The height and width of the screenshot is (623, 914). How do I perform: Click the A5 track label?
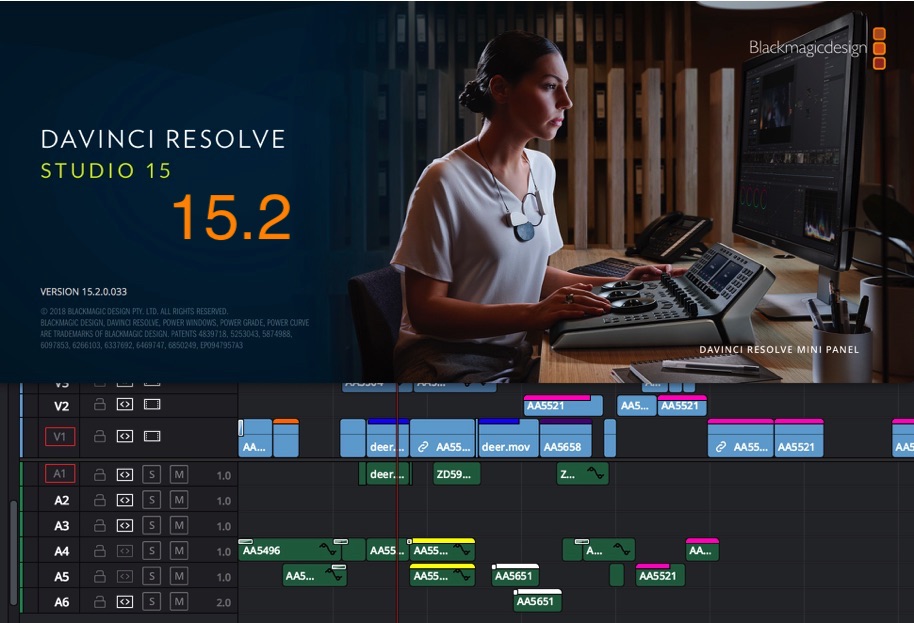click(x=61, y=576)
